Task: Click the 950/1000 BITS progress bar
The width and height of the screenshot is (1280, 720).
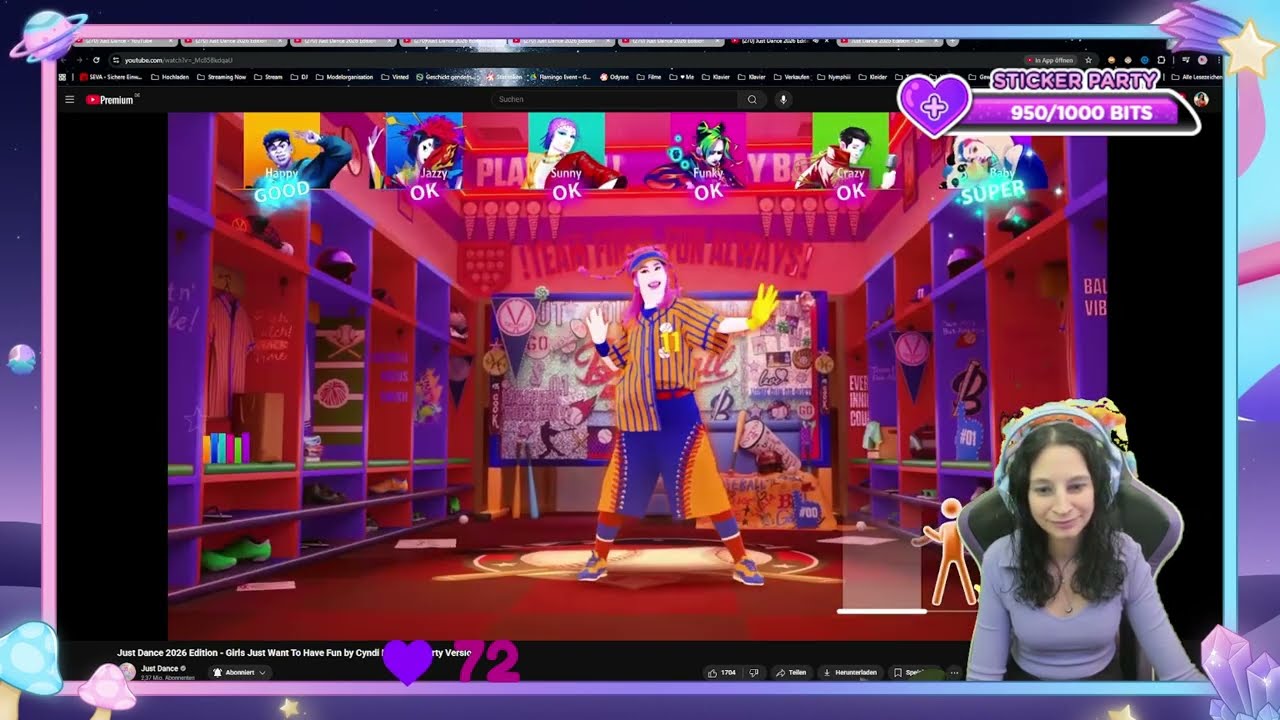Action: 1080,113
